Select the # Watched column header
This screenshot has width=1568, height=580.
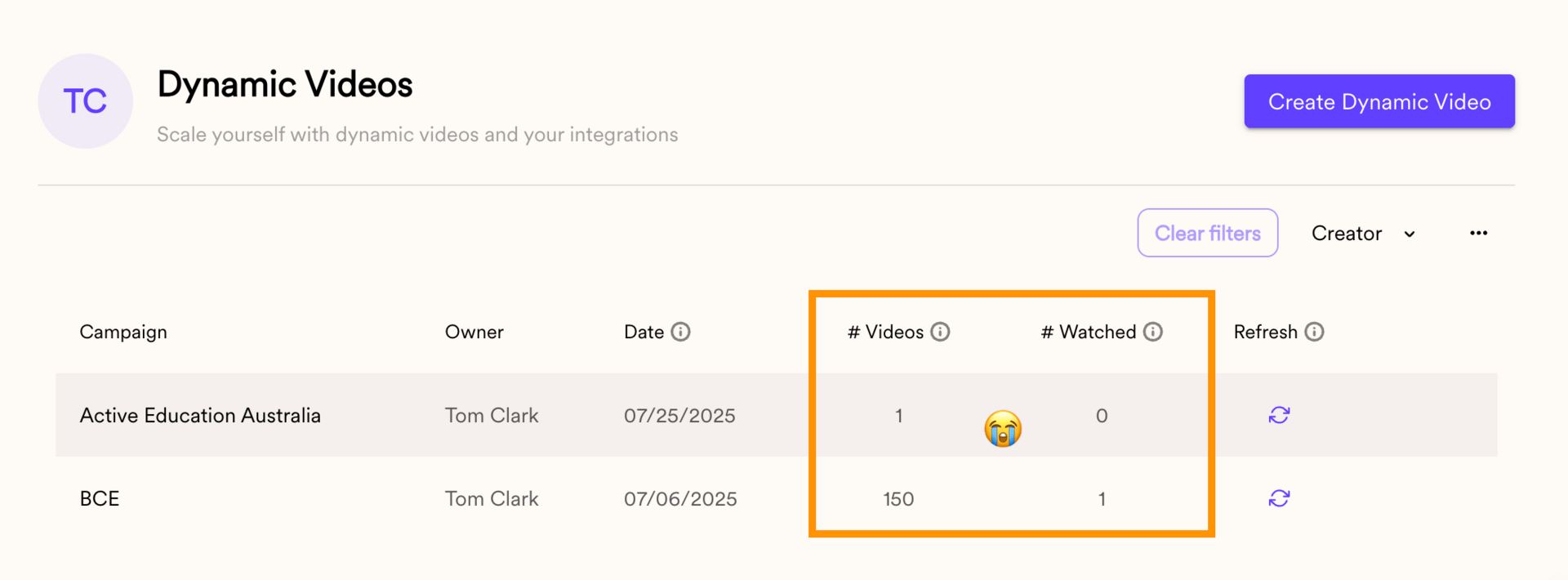pyautogui.click(x=1089, y=332)
